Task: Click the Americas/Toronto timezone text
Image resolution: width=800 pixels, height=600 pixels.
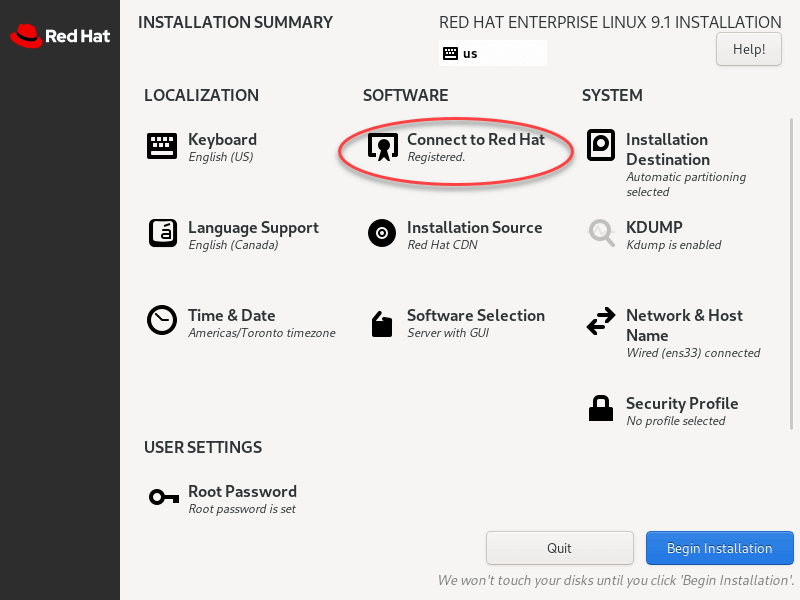Action: click(x=262, y=333)
